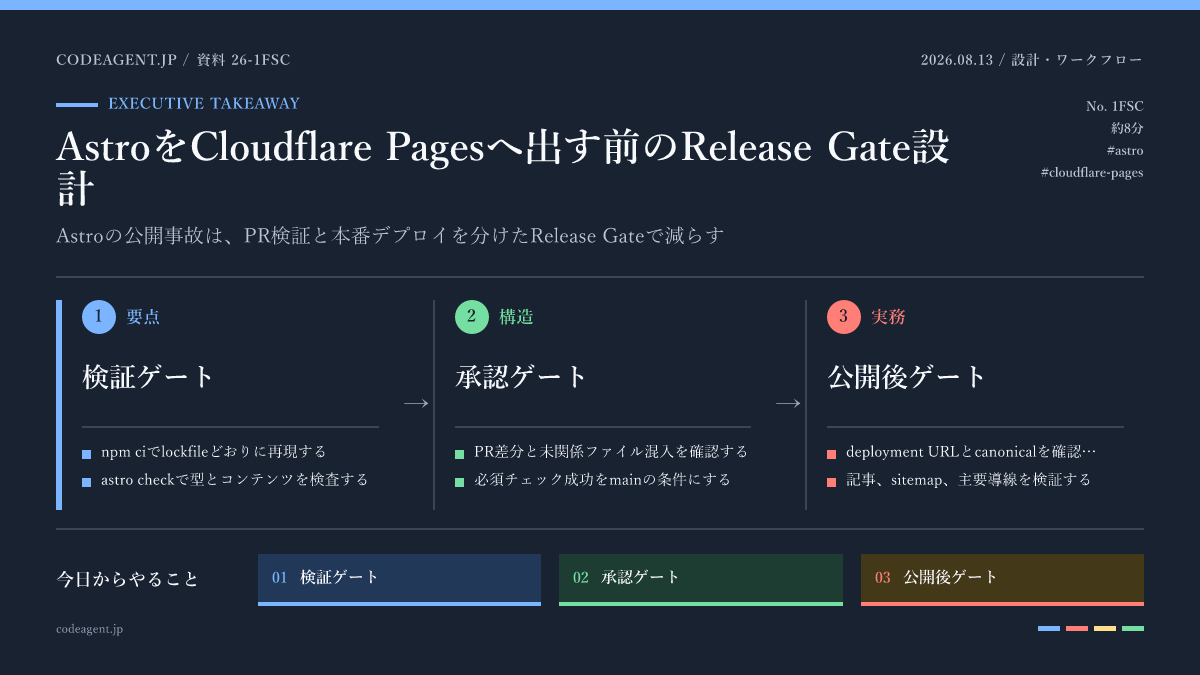
Task: Click bullet 必須チェック成功をmainの条件にする
Action: pyautogui.click(x=603, y=480)
